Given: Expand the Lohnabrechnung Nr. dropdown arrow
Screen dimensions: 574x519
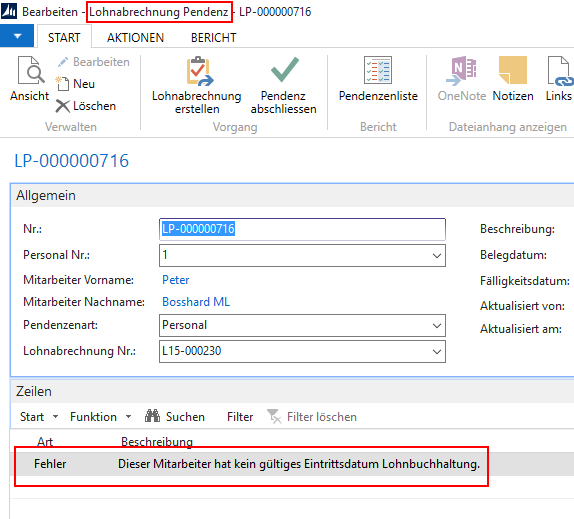Looking at the screenshot, I should tap(436, 351).
